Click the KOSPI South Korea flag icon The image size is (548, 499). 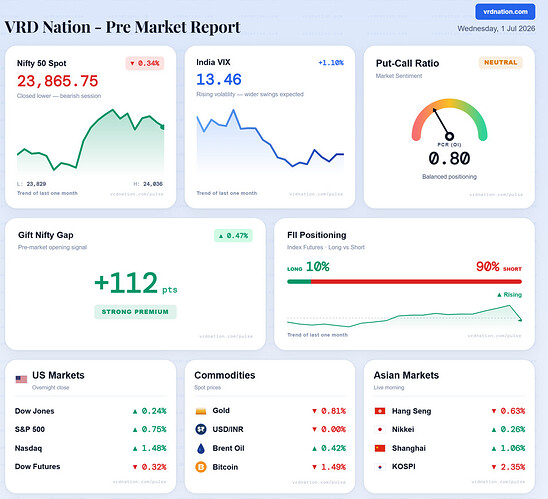380,467
